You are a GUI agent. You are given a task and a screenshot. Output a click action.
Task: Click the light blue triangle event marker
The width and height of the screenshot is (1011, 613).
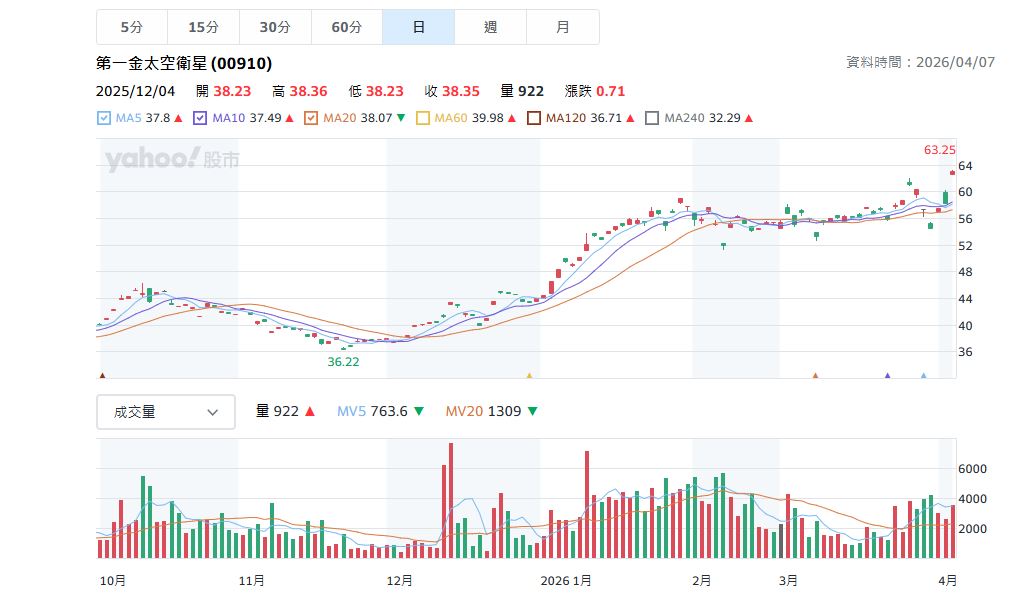point(923,376)
